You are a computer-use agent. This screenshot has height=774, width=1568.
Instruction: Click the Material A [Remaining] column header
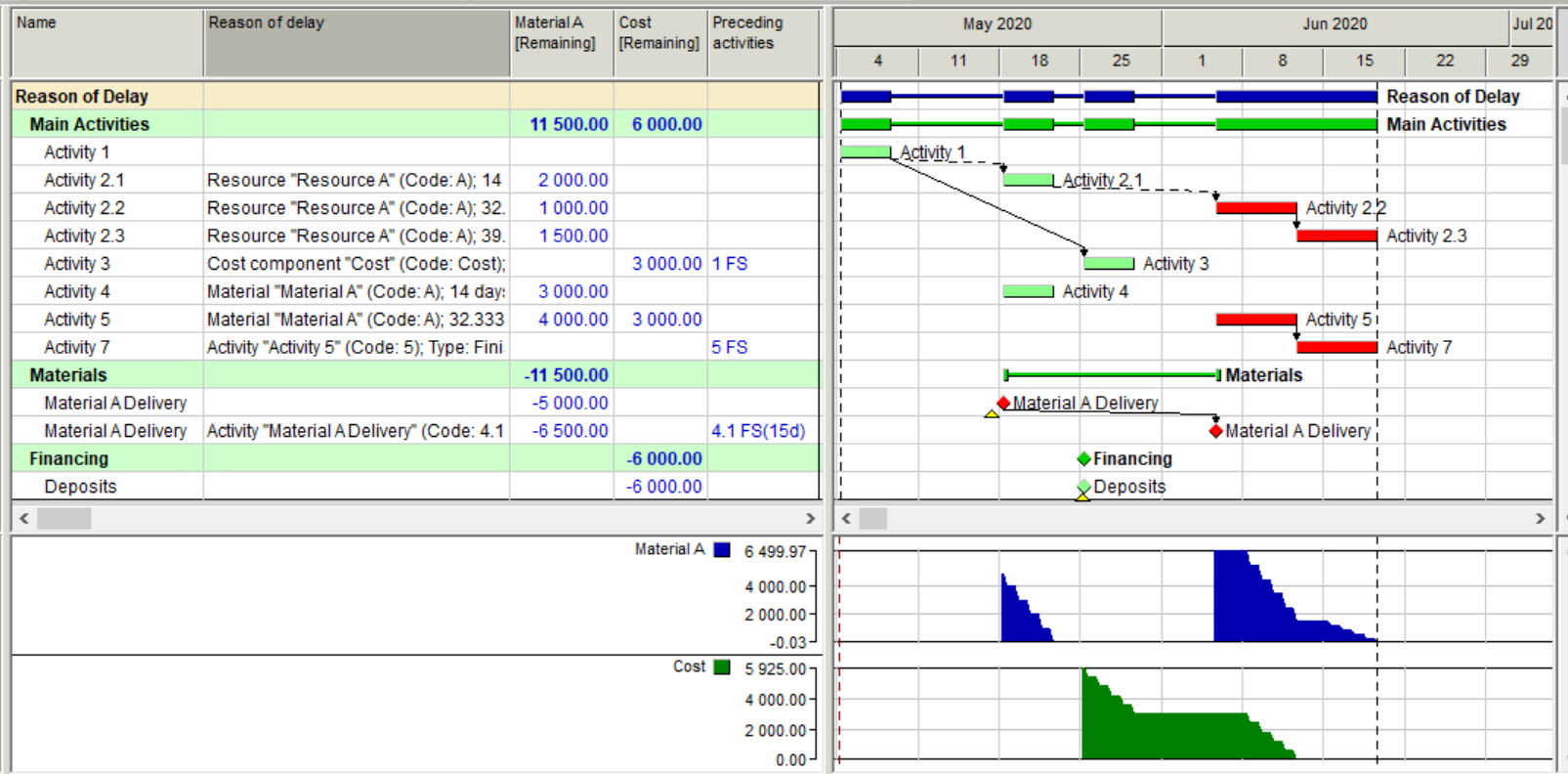point(562,43)
